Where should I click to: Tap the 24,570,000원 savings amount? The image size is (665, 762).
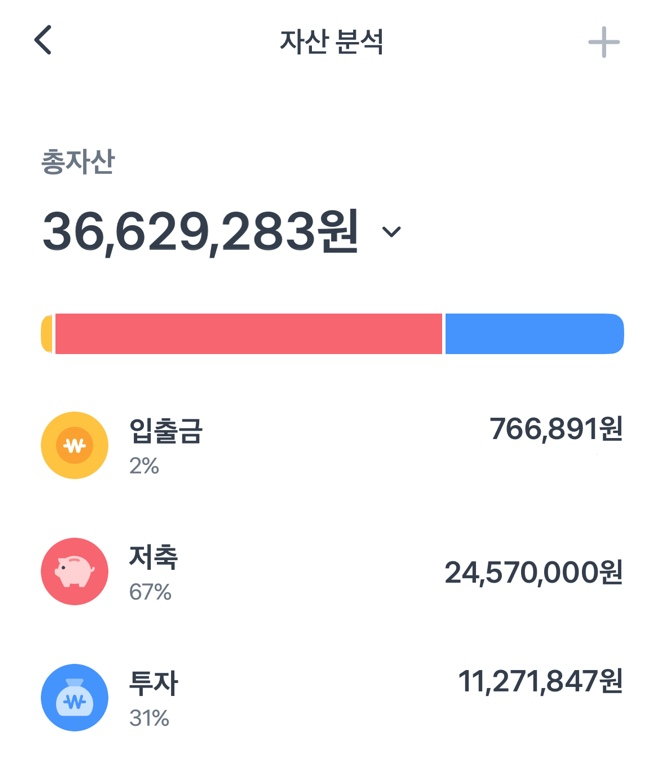(x=533, y=572)
